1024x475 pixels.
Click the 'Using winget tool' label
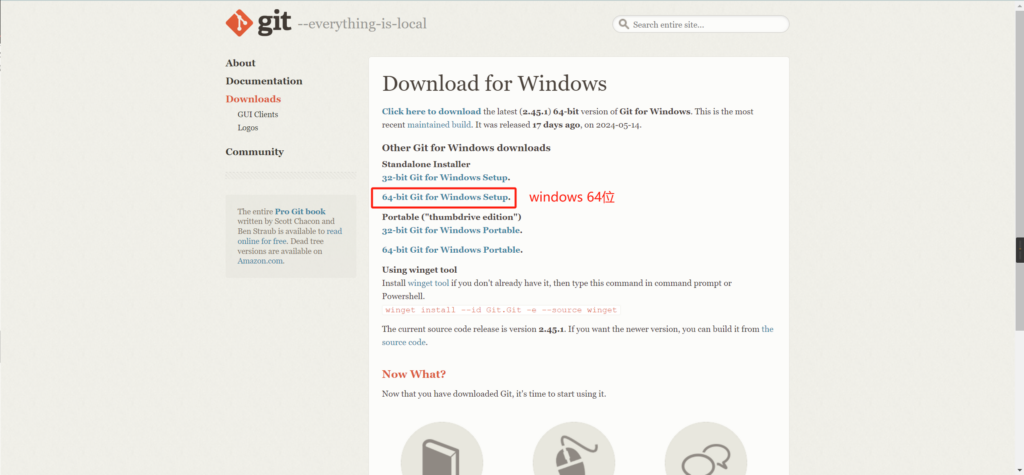(x=419, y=270)
